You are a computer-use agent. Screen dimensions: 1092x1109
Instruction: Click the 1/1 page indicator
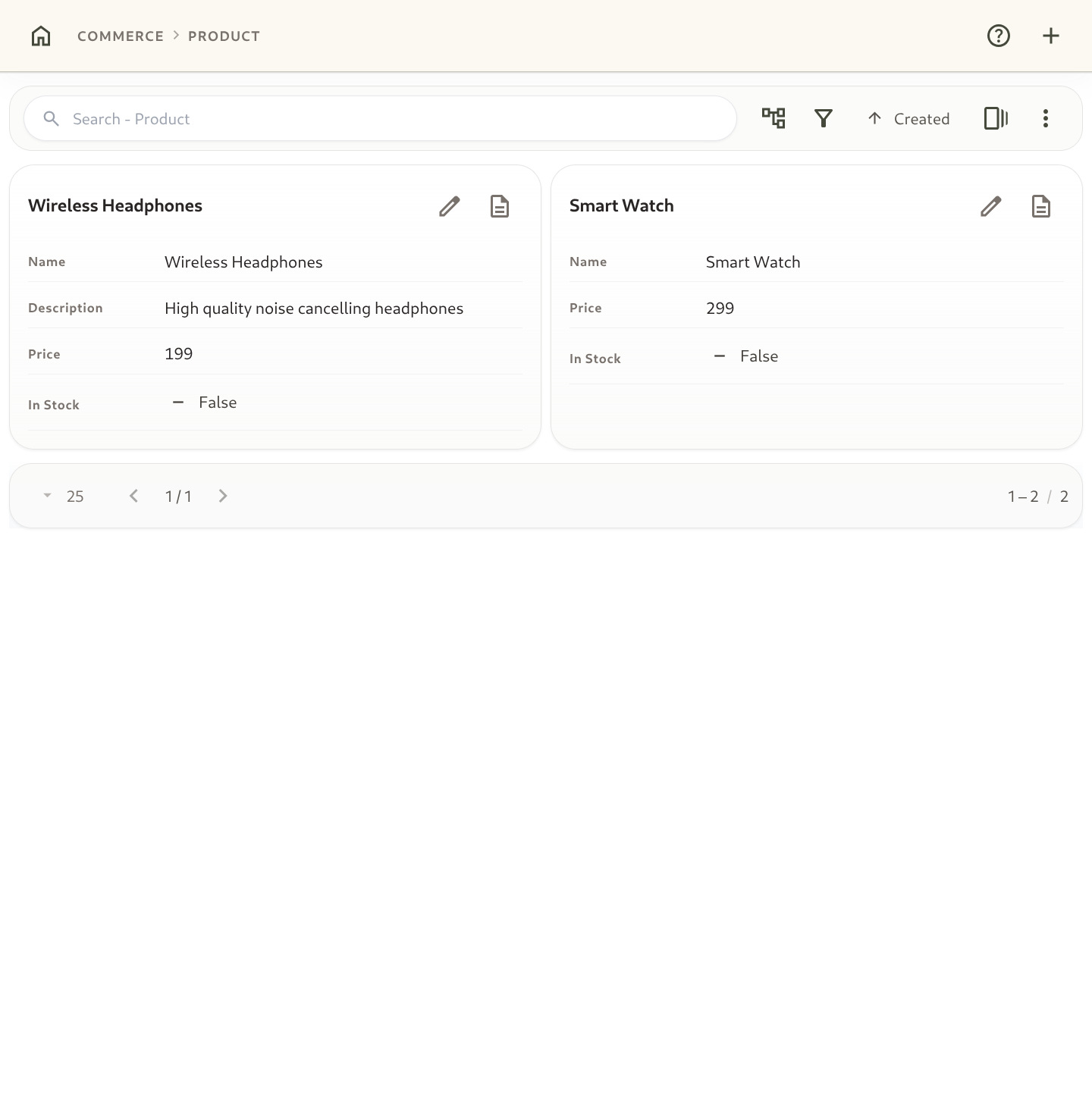pyautogui.click(x=178, y=497)
